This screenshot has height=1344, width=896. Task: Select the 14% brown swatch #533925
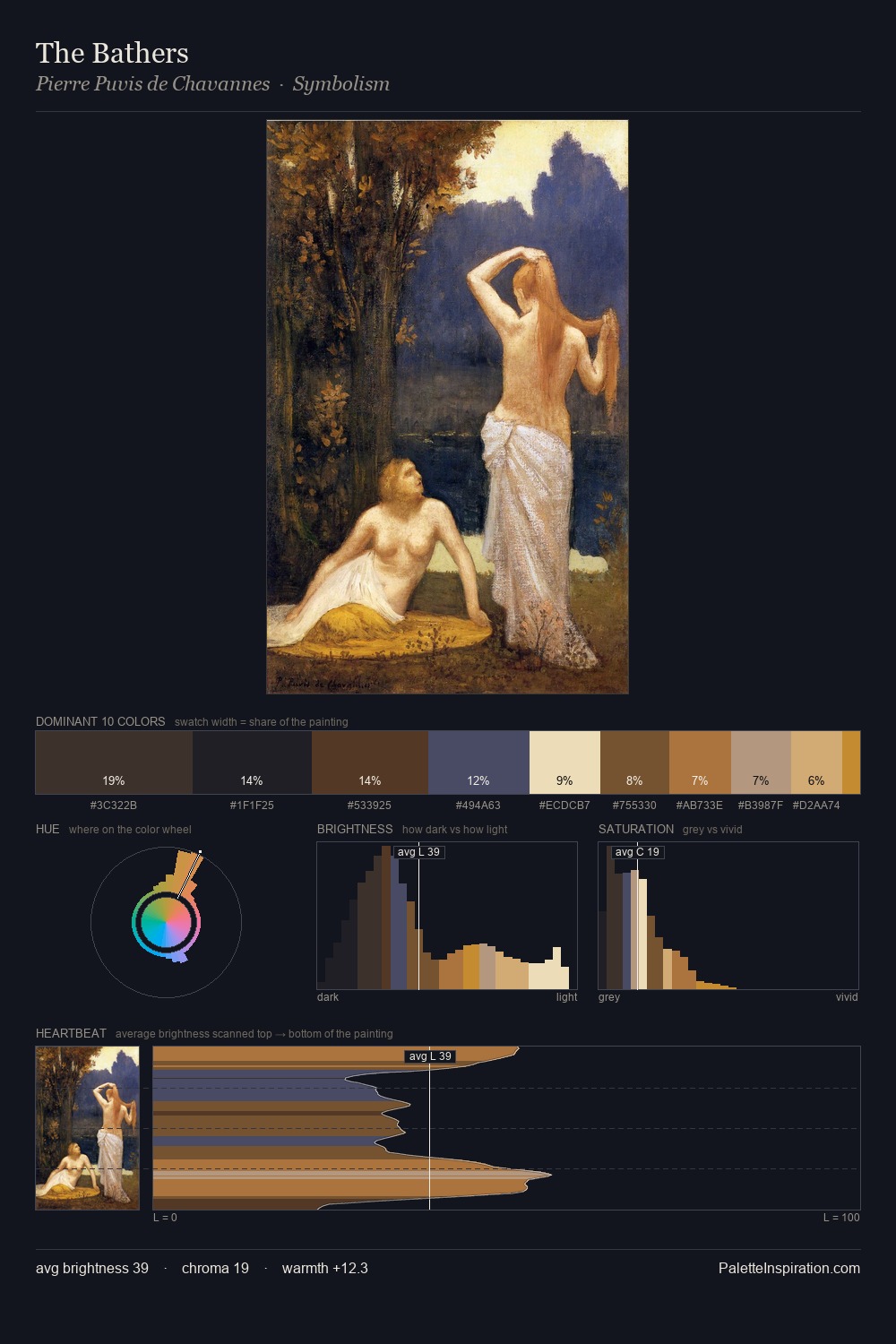370,762
